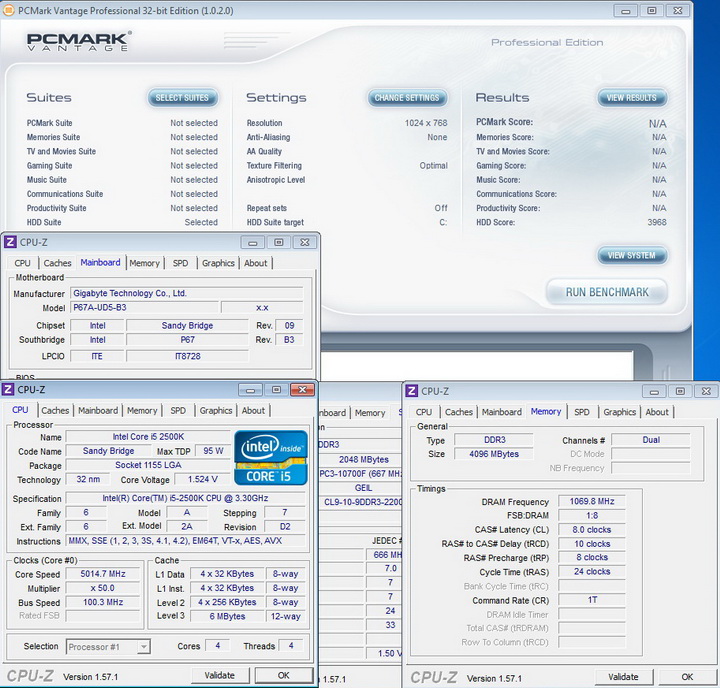The width and height of the screenshot is (720, 688).
Task: Switch to Mainboard tab in CPU-Z CPU window
Action: coord(98,411)
